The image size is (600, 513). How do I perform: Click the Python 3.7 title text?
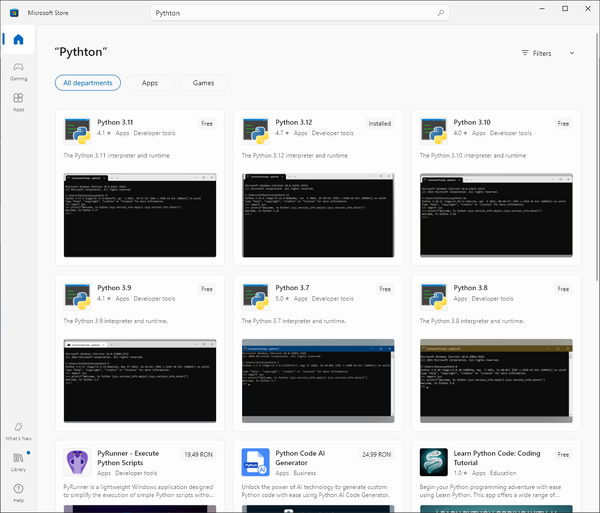tap(292, 288)
